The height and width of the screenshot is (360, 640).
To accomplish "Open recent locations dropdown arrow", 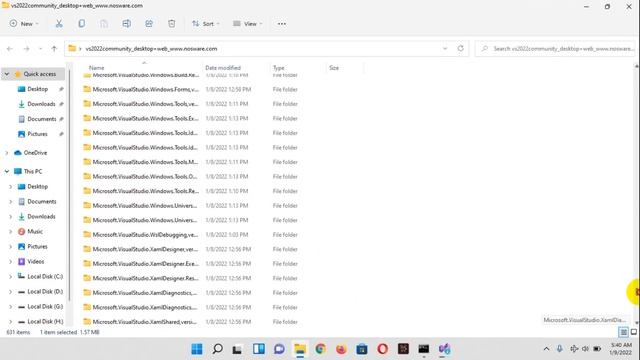I will 40,49.
